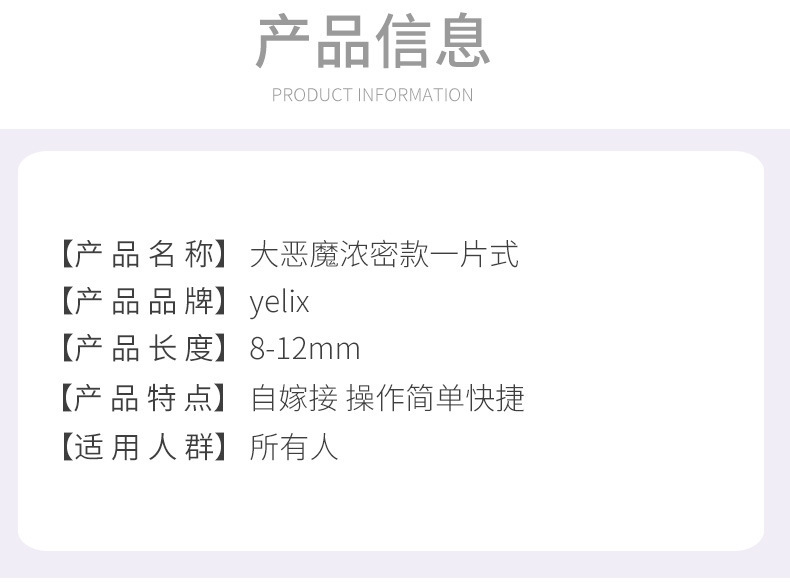Click the 所有人 audience text

294,446
